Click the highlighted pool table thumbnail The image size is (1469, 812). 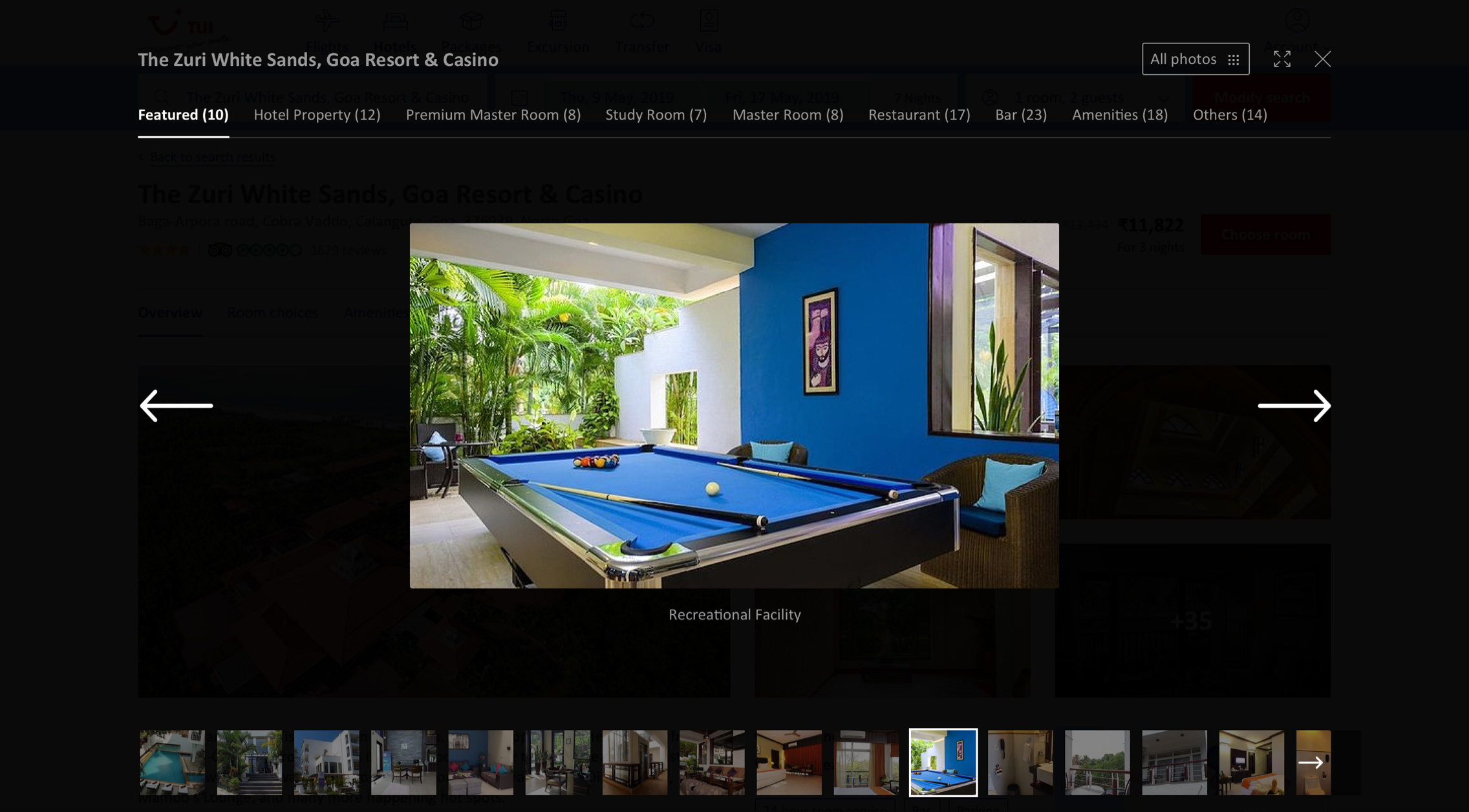(943, 762)
